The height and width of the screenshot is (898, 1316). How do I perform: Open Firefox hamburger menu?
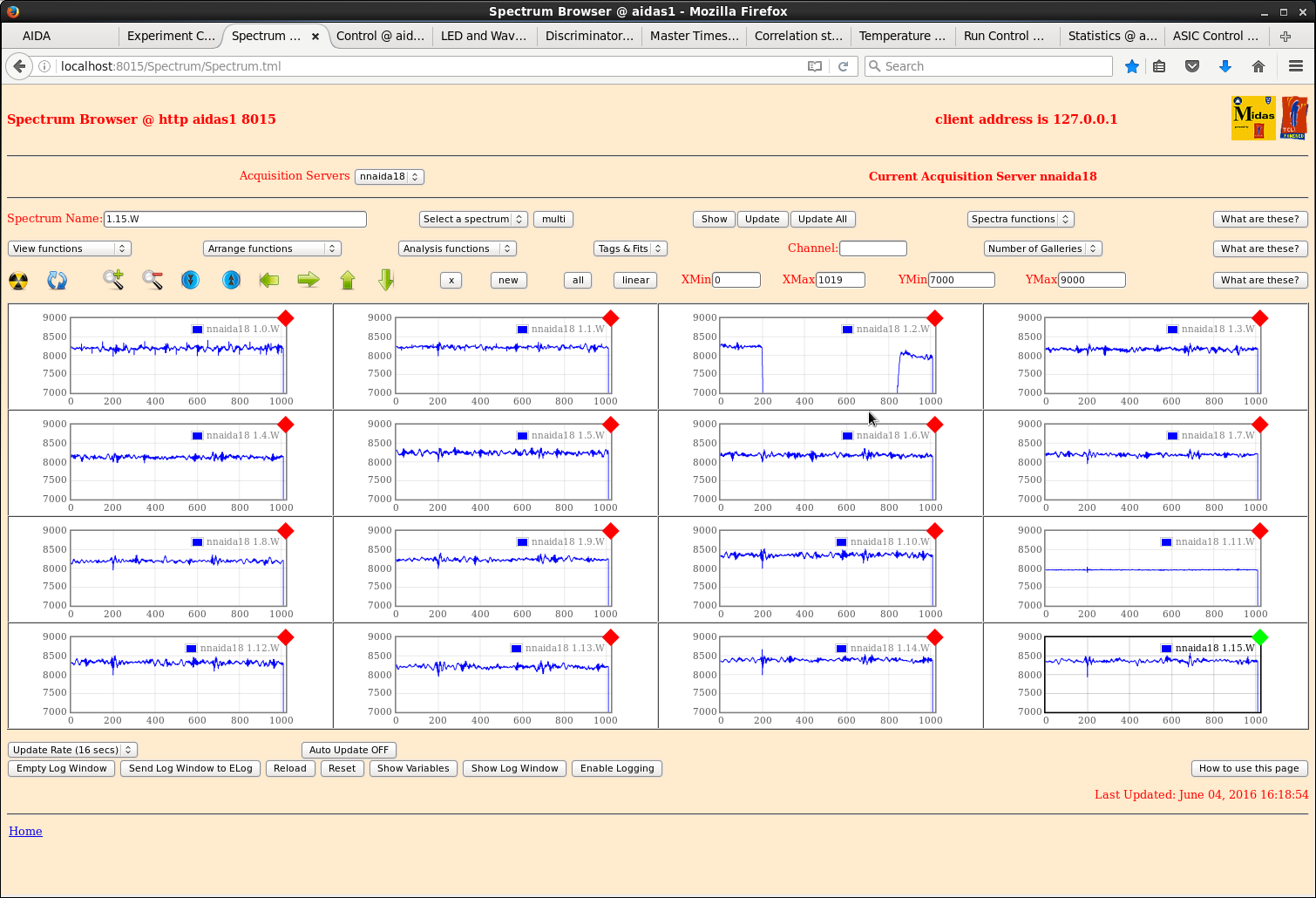coord(1296,66)
